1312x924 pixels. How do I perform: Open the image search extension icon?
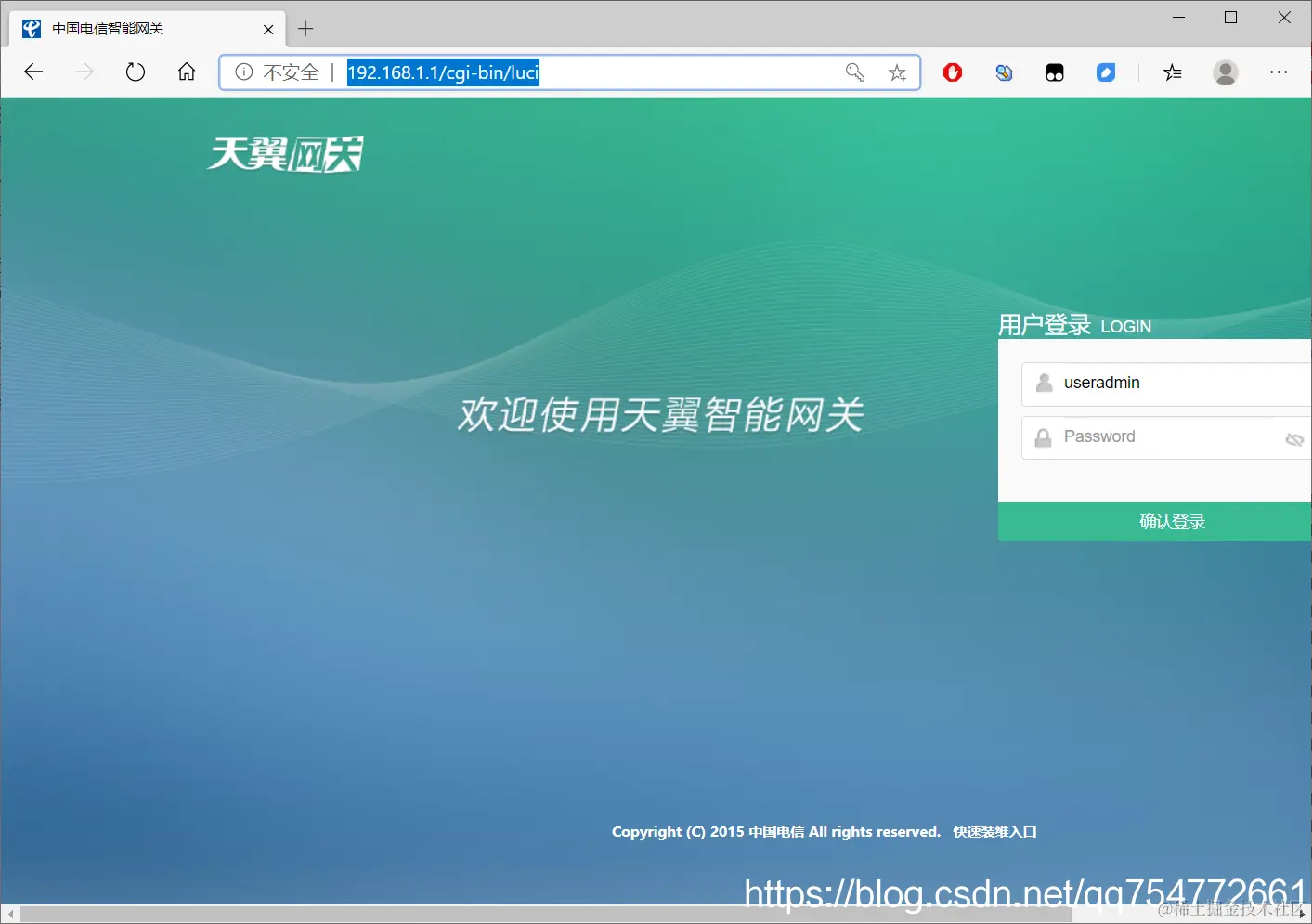tap(1004, 72)
